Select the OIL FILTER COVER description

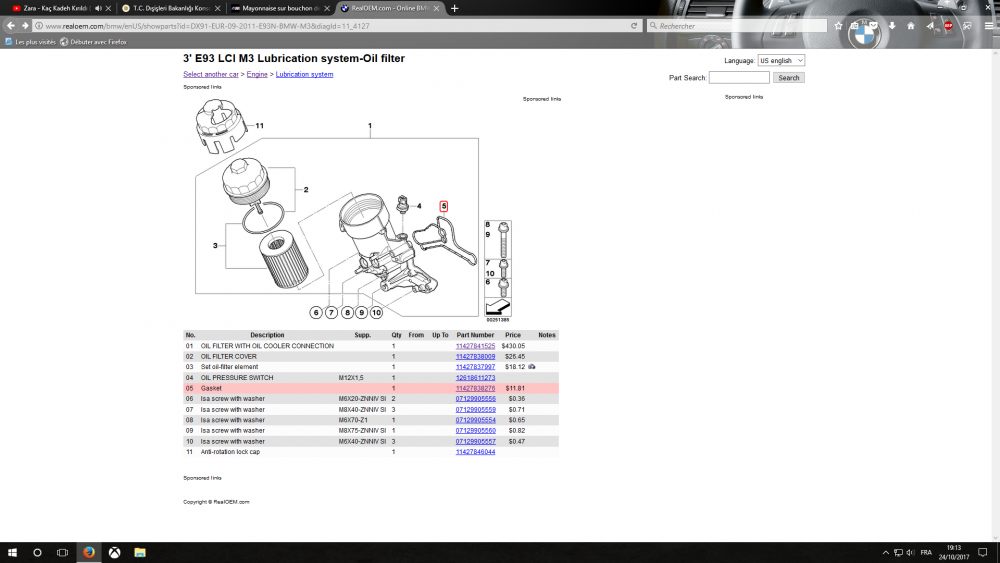pyautogui.click(x=228, y=356)
